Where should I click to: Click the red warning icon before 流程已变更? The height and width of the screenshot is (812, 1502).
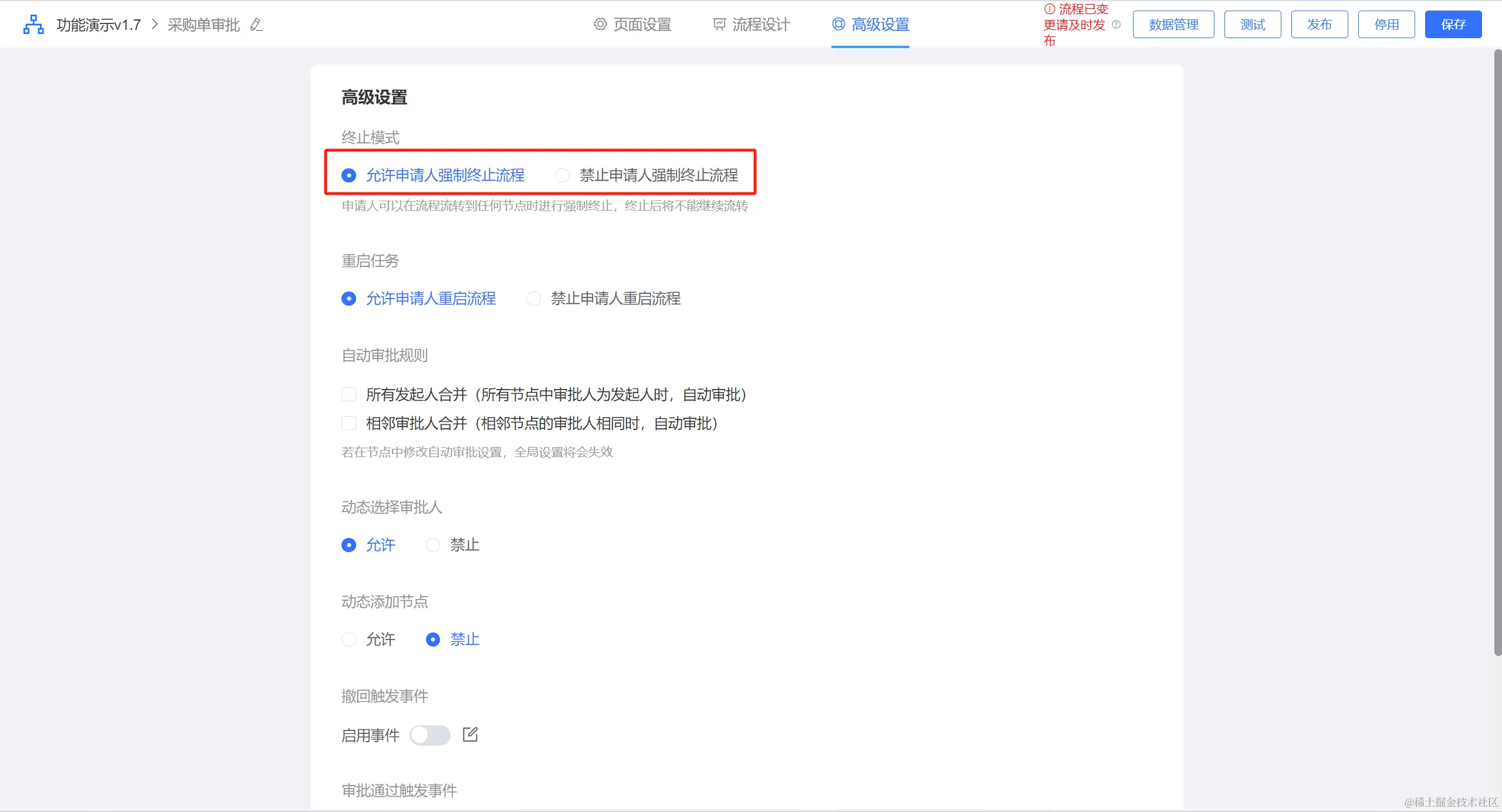click(x=1050, y=9)
